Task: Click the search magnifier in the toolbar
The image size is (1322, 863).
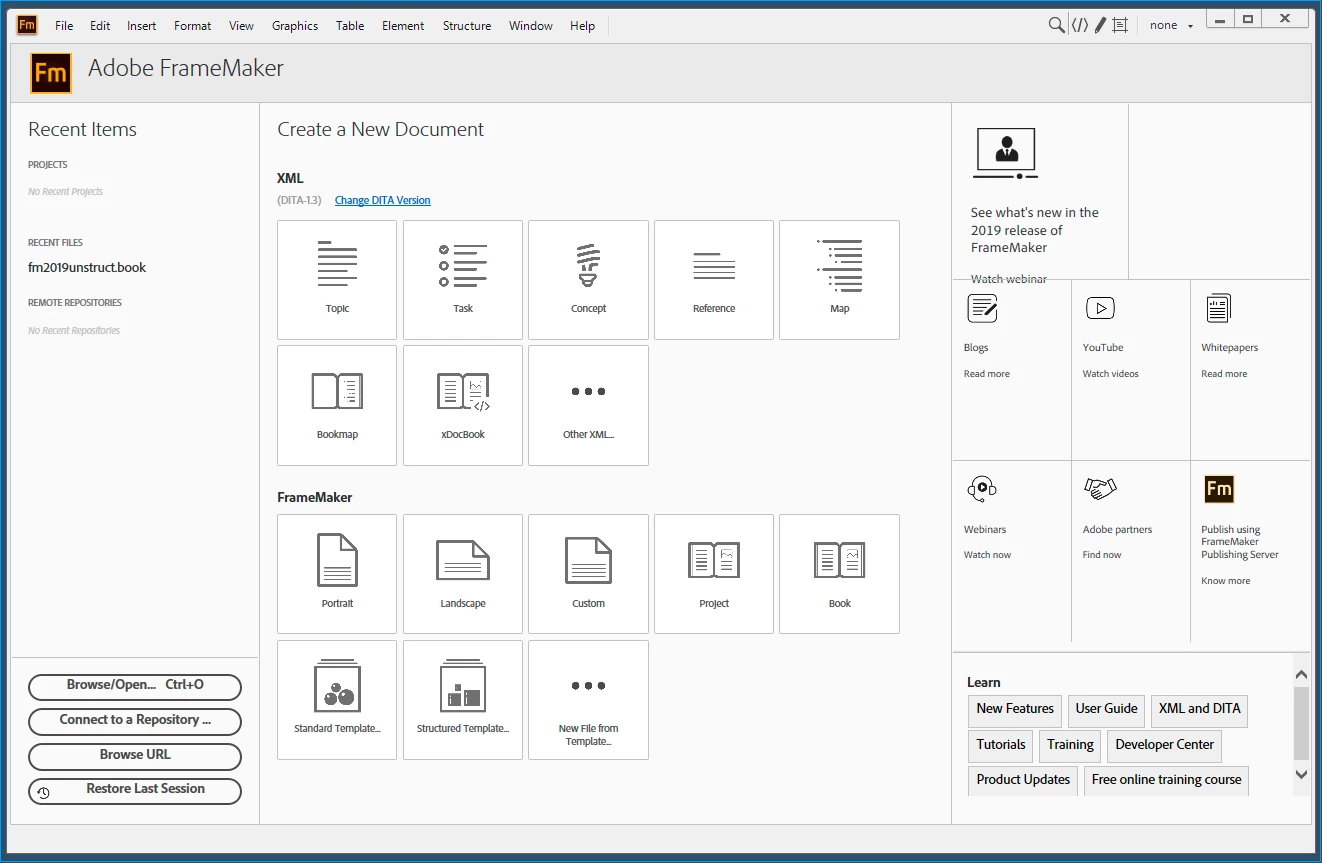Action: pos(1056,25)
